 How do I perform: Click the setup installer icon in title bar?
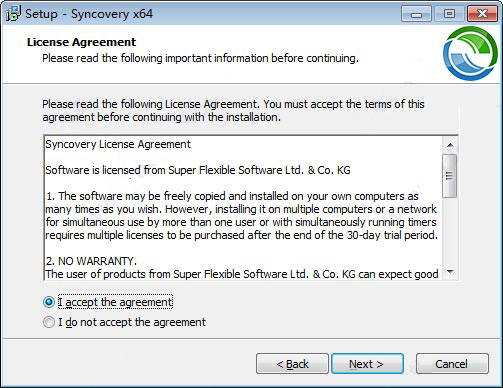coord(13,13)
